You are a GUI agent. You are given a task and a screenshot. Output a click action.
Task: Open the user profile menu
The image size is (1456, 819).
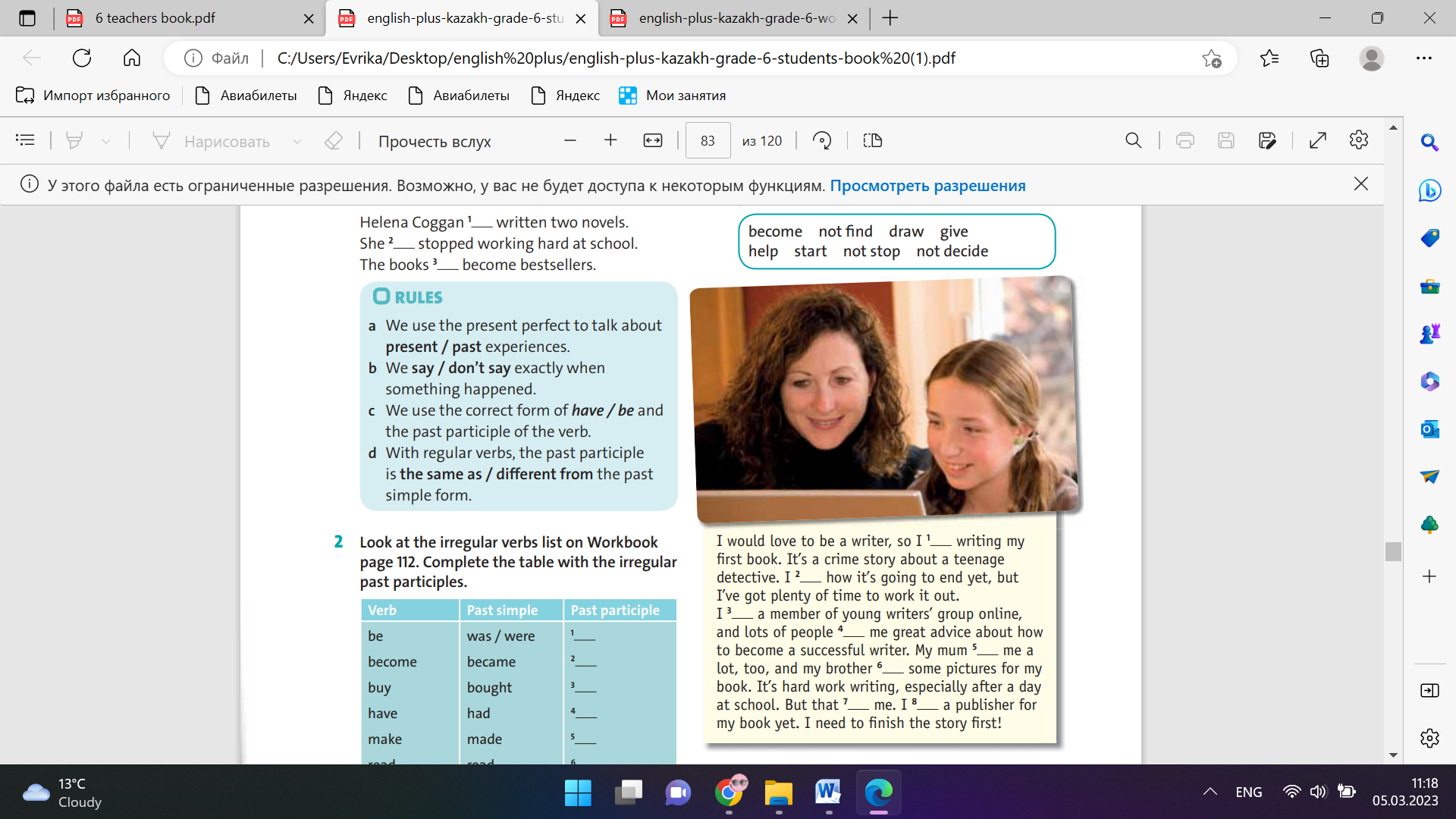pos(1371,58)
